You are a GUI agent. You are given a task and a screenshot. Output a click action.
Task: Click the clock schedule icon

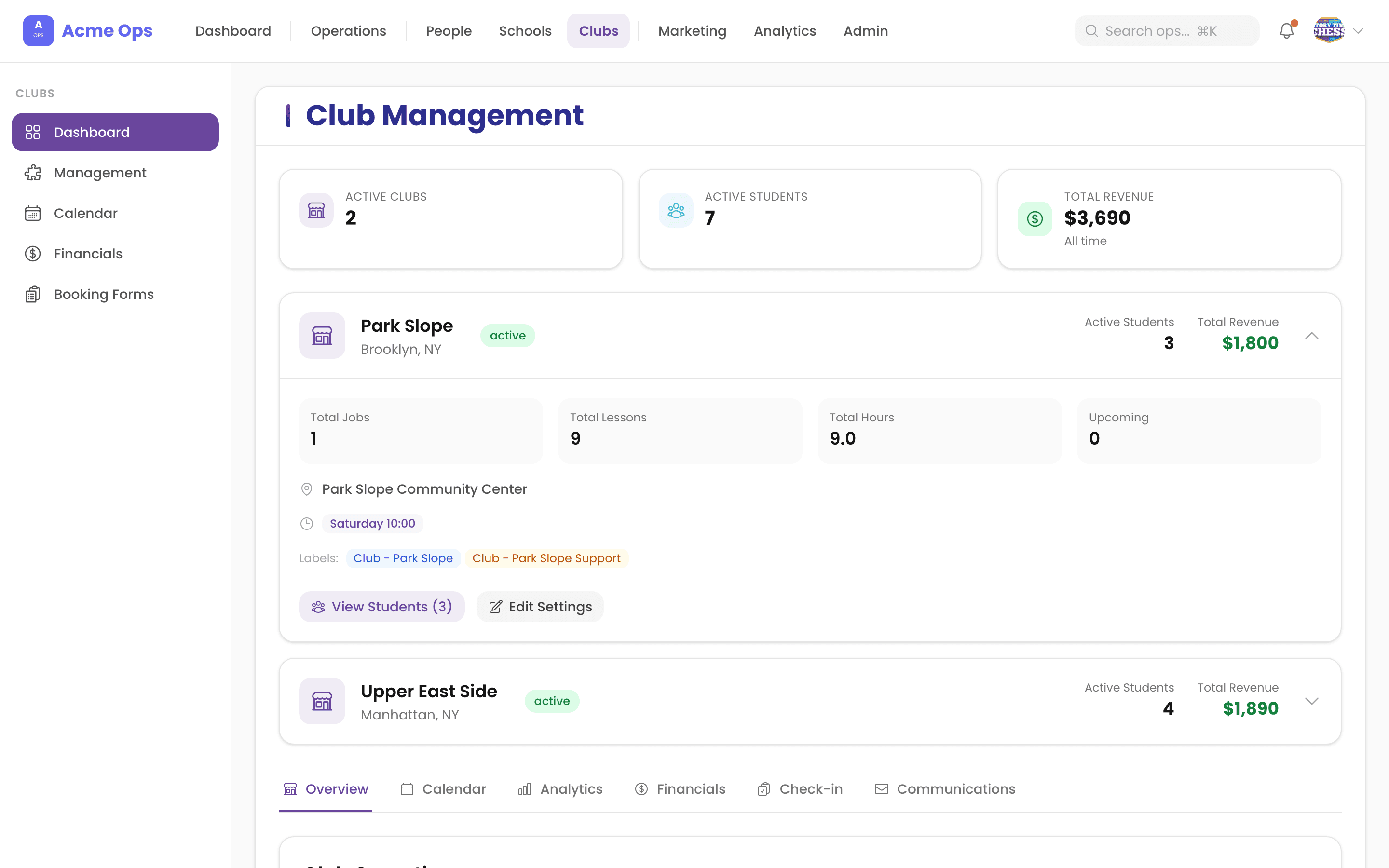point(307,524)
